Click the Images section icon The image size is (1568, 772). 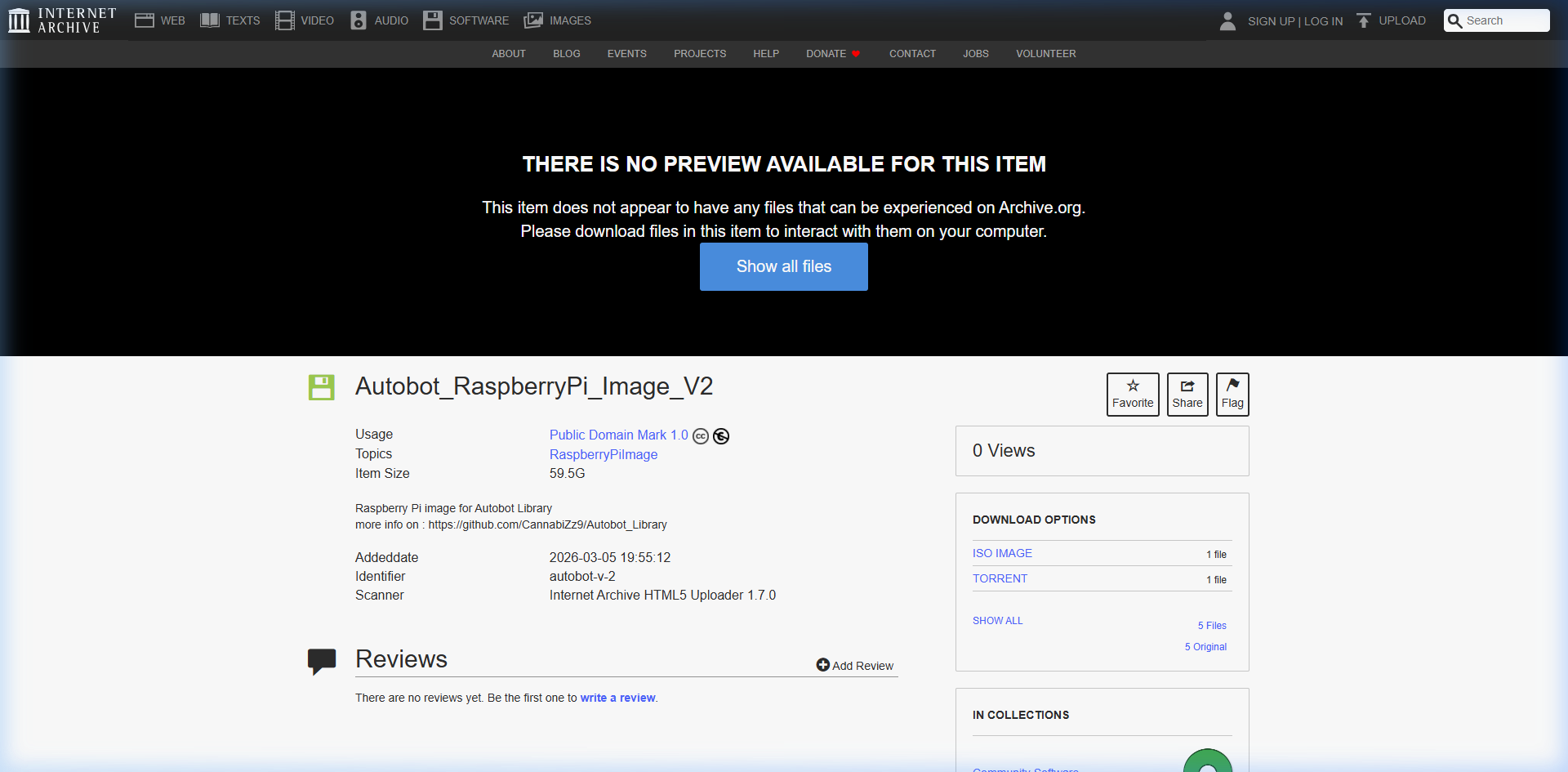point(534,20)
